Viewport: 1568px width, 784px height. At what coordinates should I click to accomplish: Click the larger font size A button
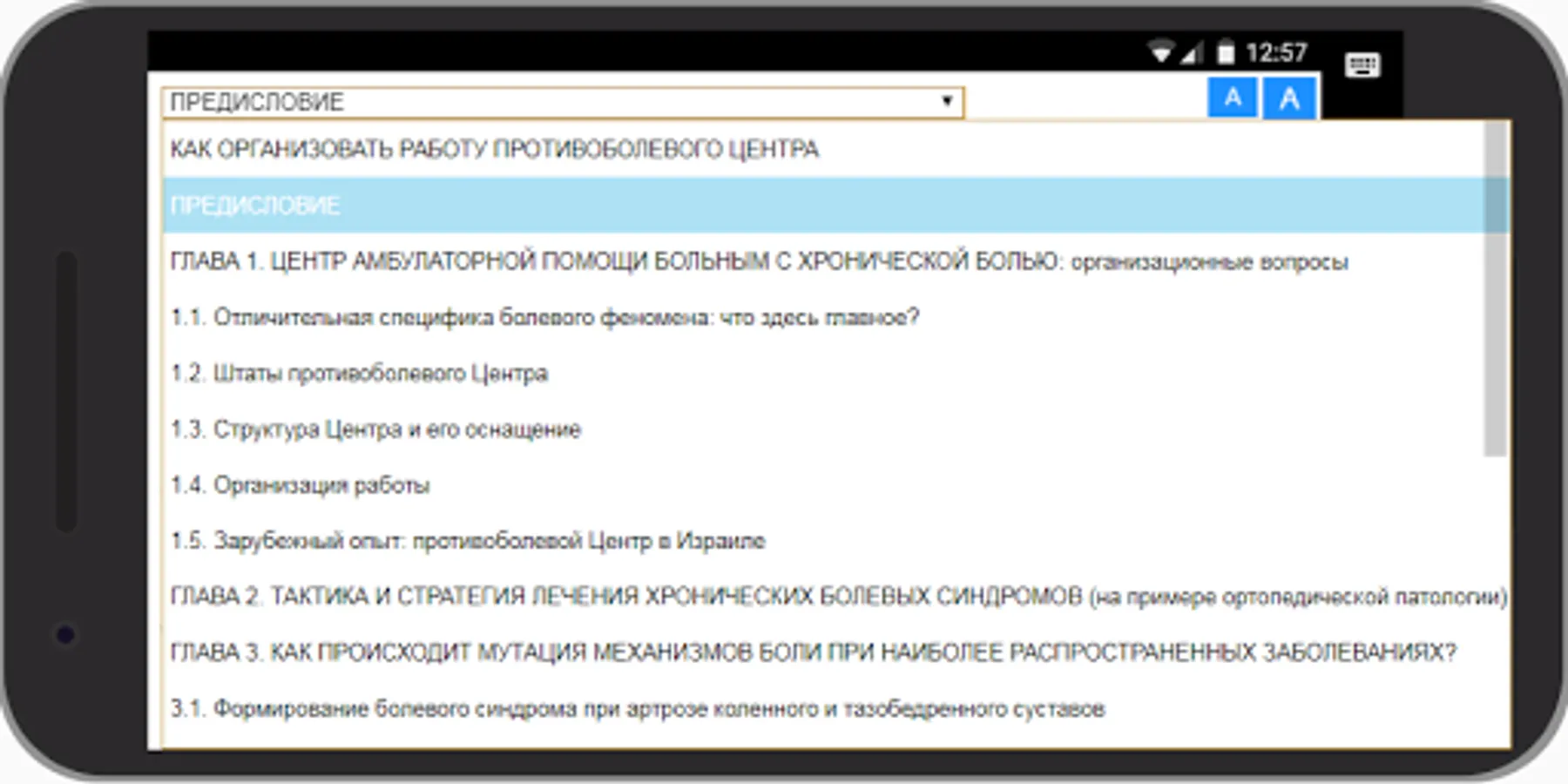(x=1290, y=98)
